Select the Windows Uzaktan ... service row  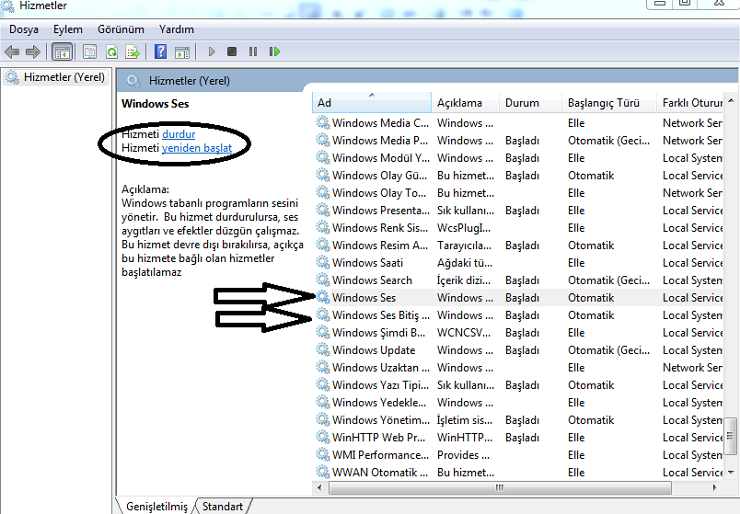(x=518, y=367)
